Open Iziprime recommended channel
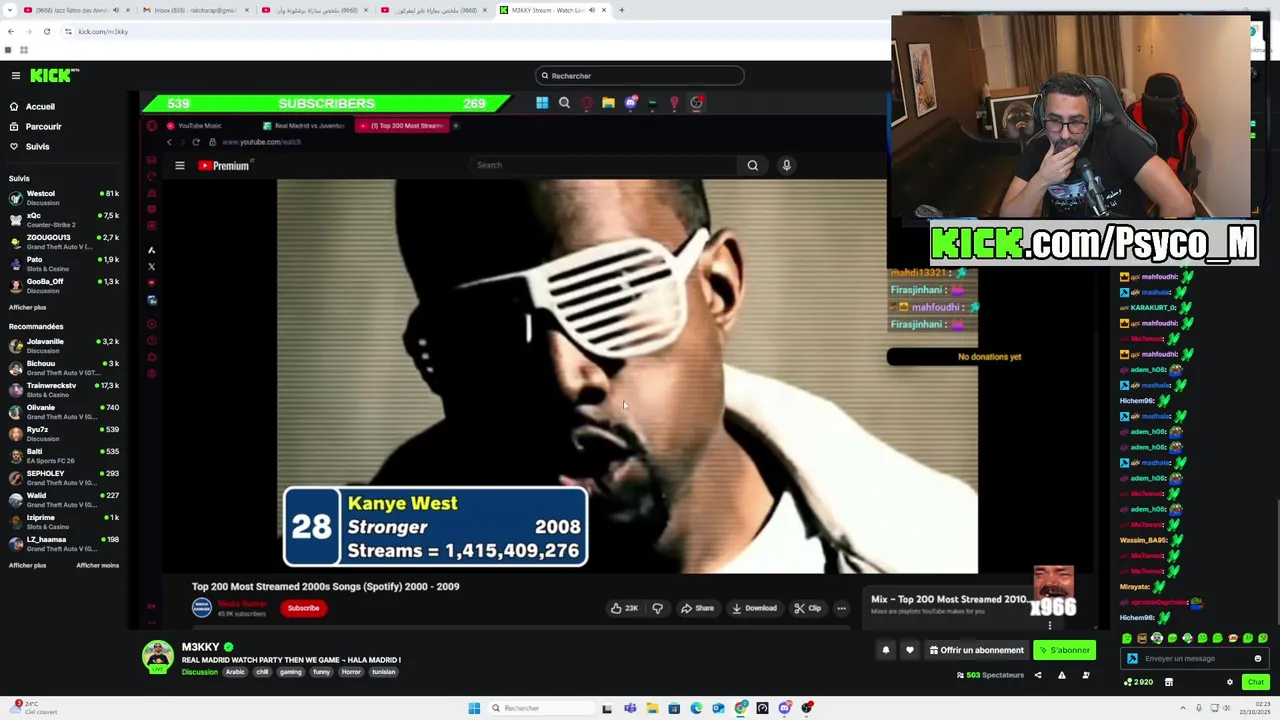The image size is (1280, 720). [62, 521]
